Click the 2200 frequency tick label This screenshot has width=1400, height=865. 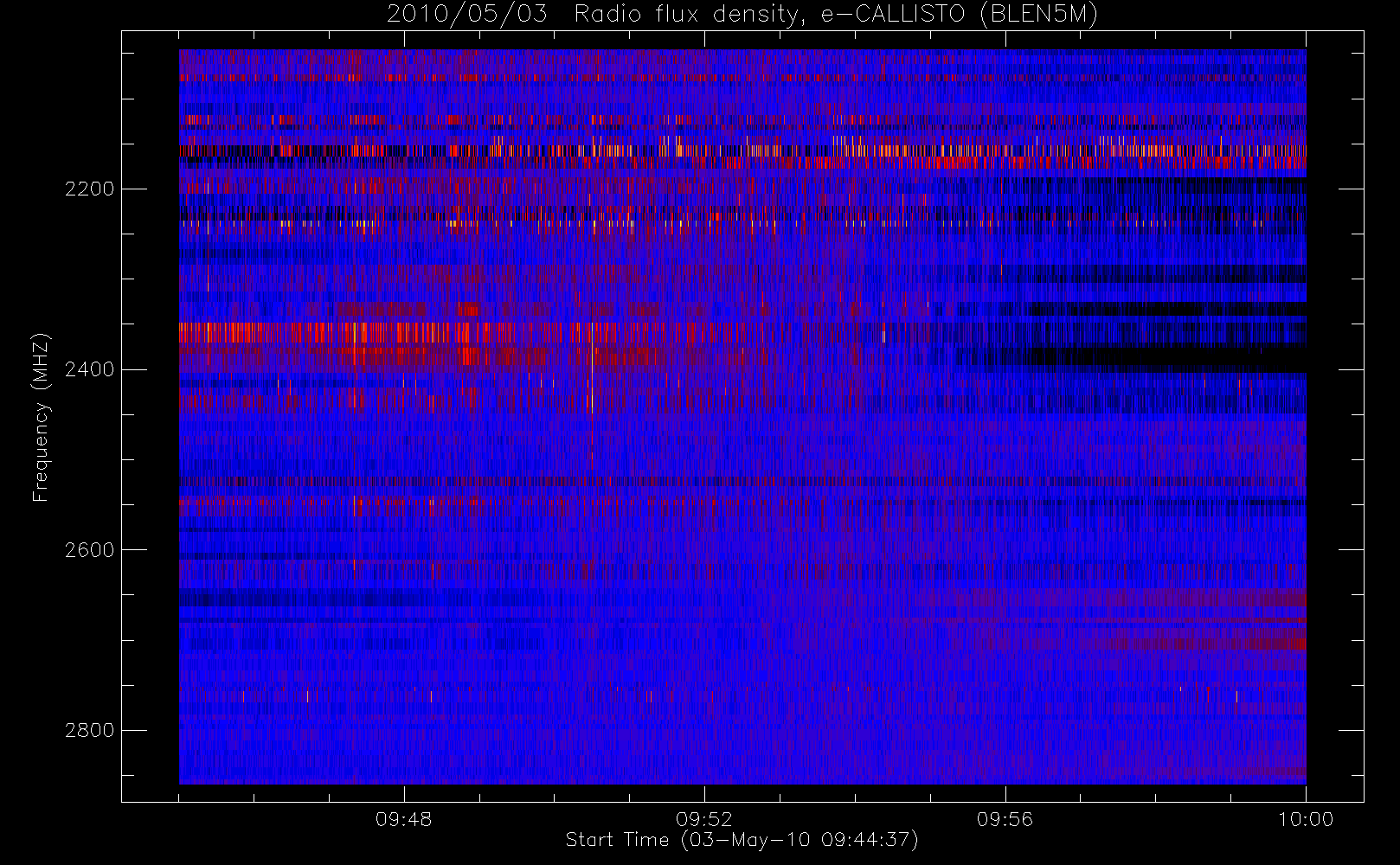(x=89, y=189)
